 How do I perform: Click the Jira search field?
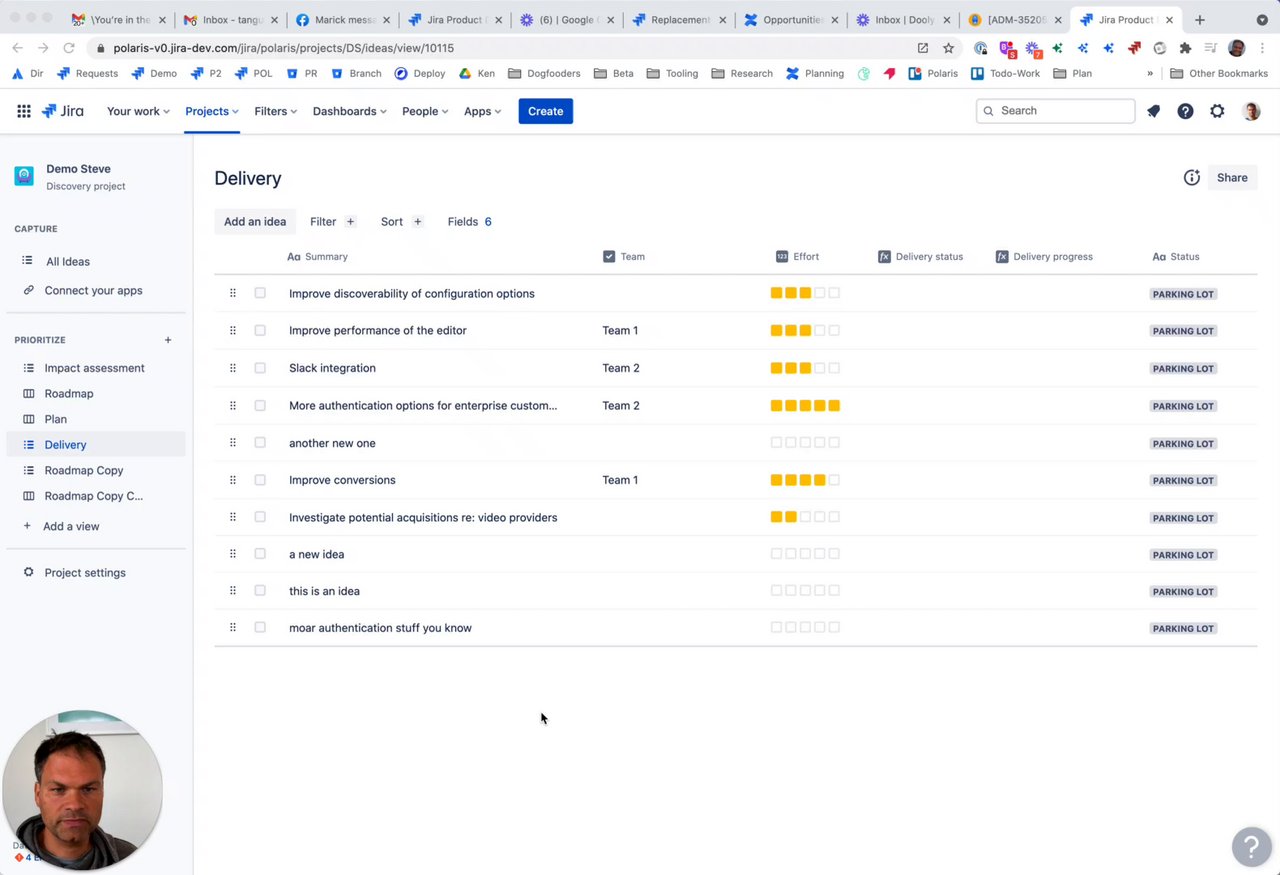1055,111
